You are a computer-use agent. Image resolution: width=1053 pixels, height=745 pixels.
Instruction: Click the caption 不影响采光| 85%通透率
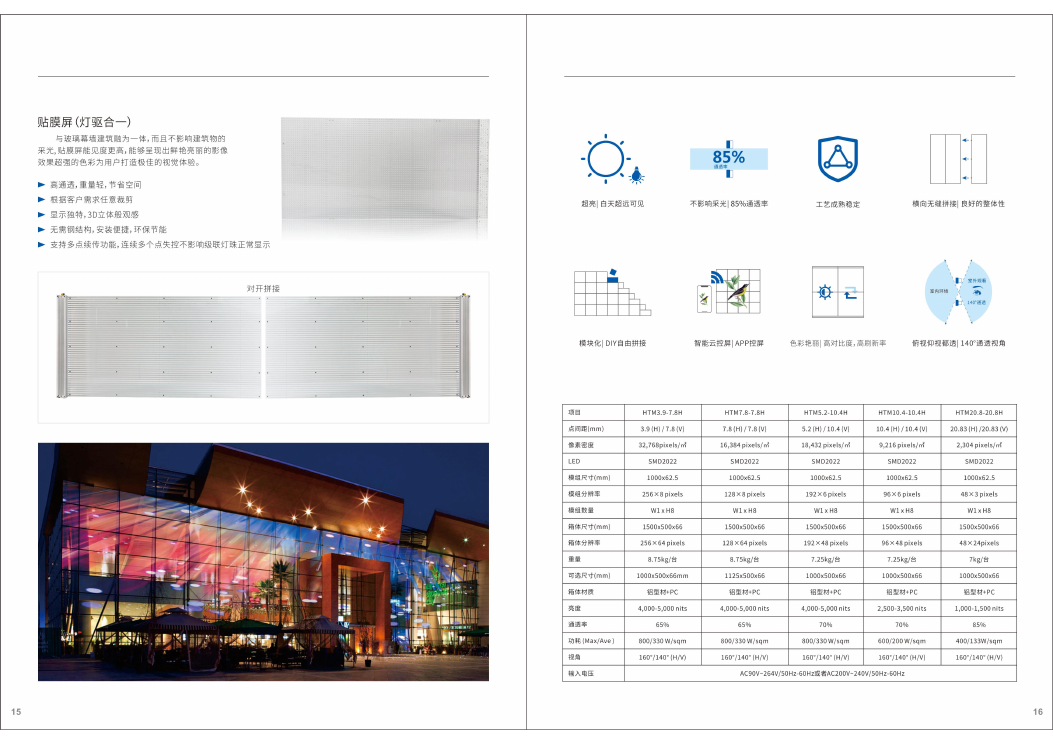pos(729,204)
